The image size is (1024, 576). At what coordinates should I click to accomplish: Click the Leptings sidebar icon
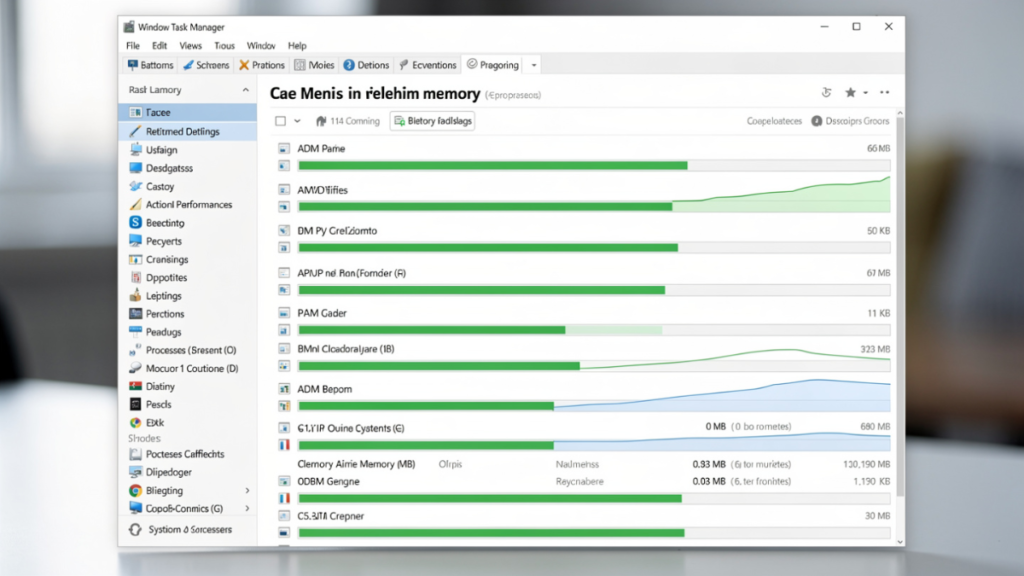tap(135, 295)
